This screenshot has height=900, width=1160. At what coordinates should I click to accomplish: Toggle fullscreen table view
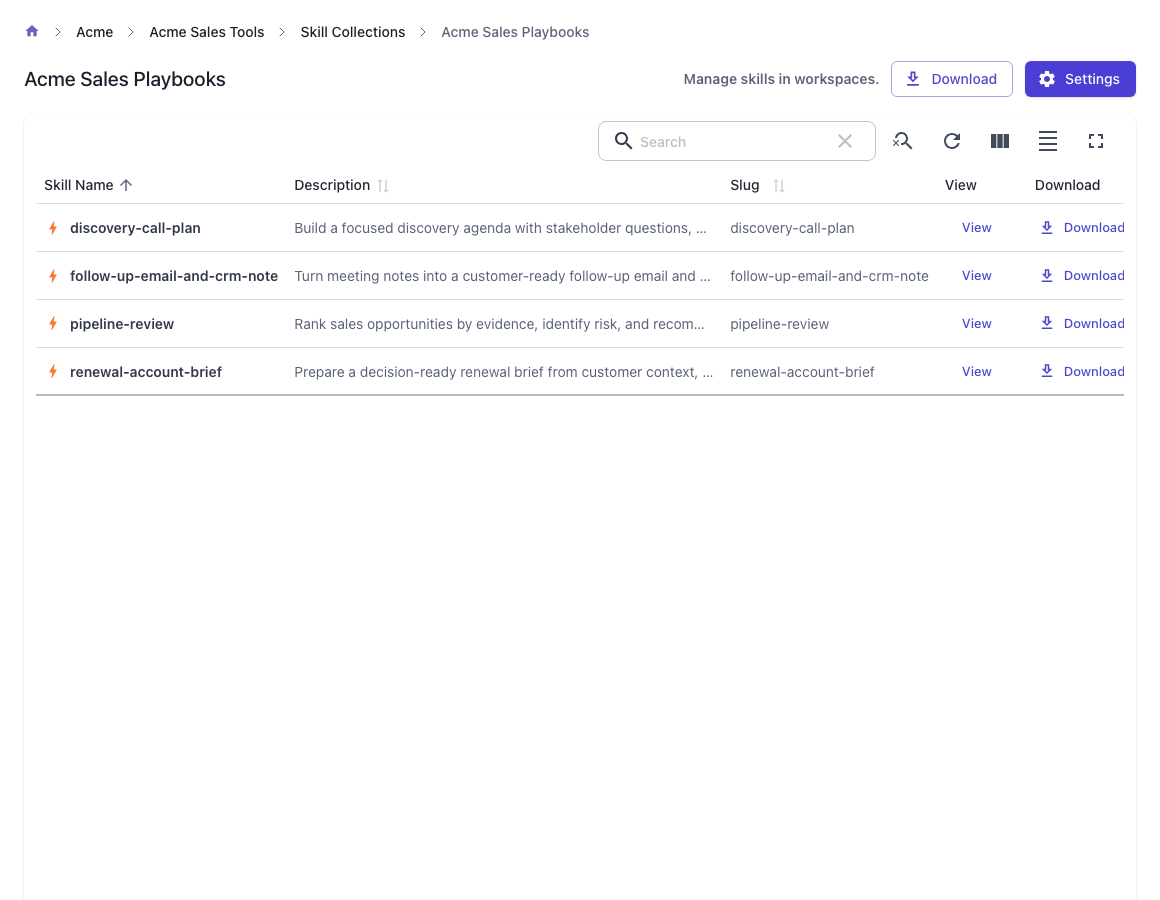(x=1096, y=141)
